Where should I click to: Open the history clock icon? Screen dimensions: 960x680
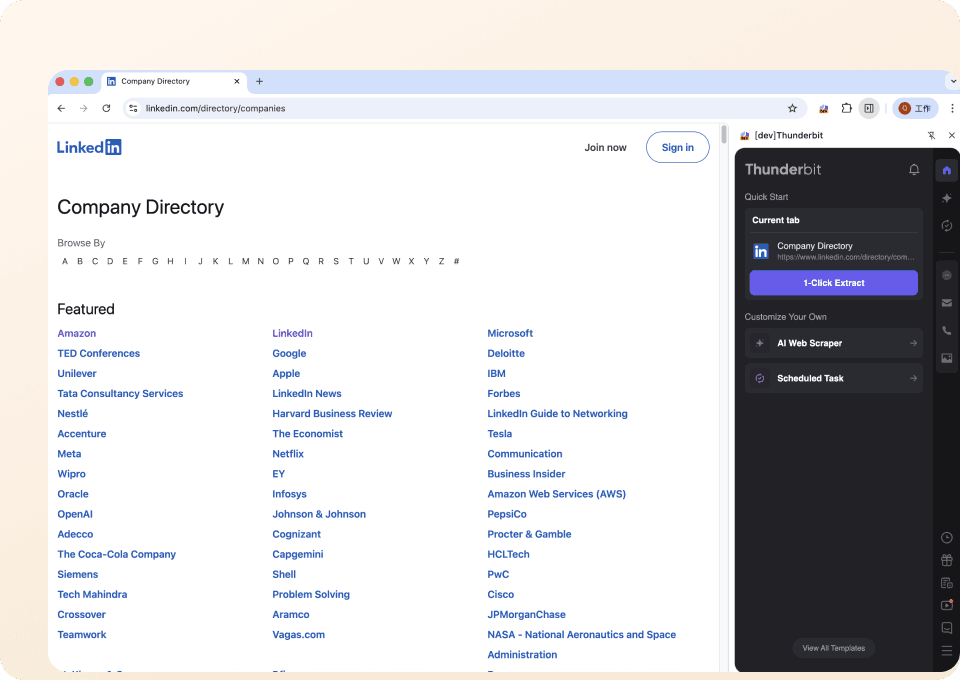(x=946, y=538)
